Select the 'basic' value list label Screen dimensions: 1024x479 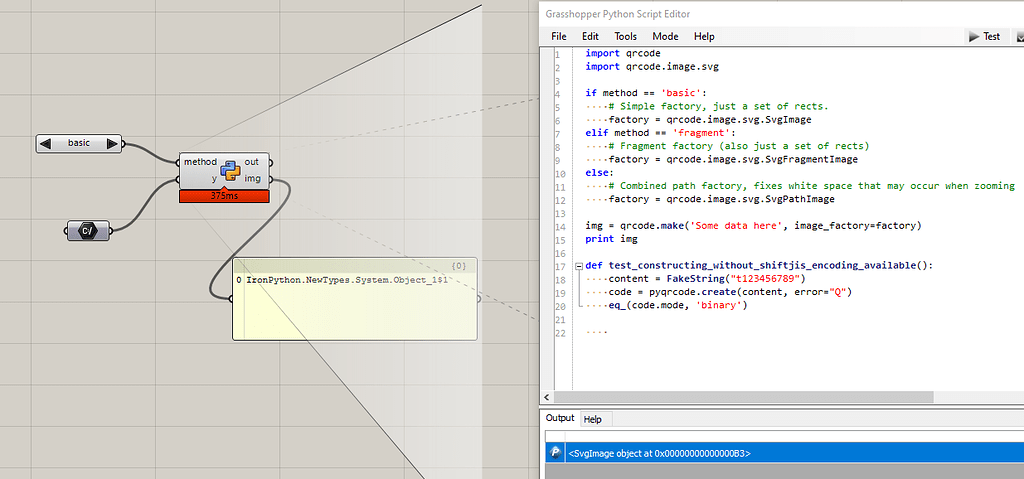tap(78, 143)
